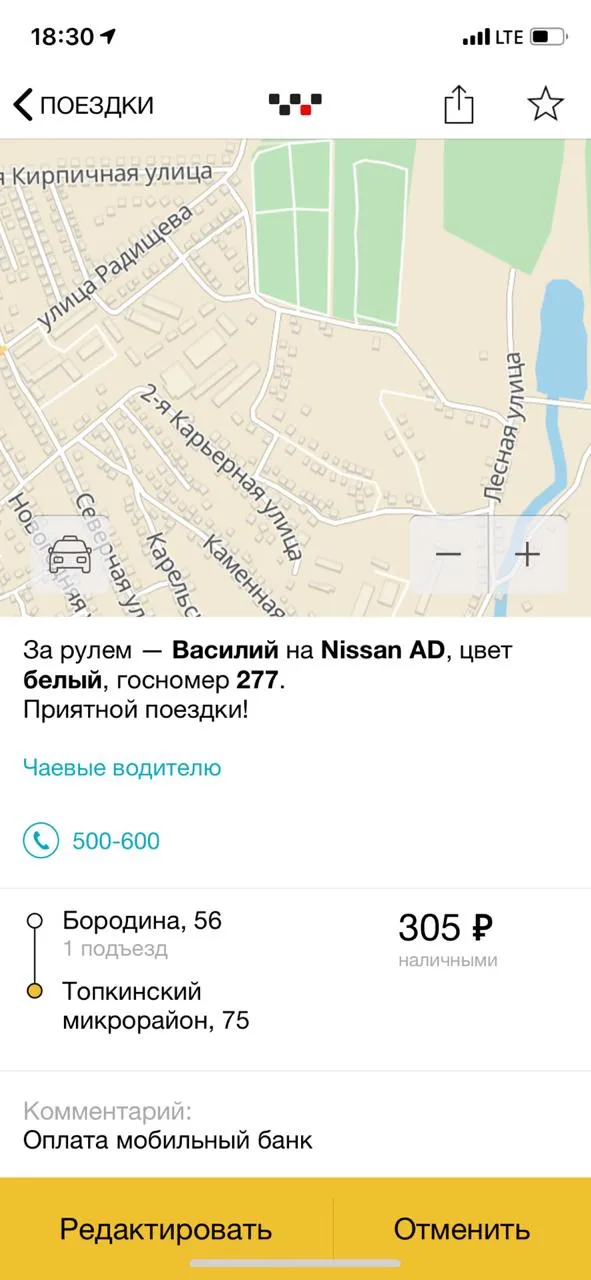Tap the phone icon to call dispatcher
Viewport: 591px width, 1280px height.
click(x=41, y=841)
